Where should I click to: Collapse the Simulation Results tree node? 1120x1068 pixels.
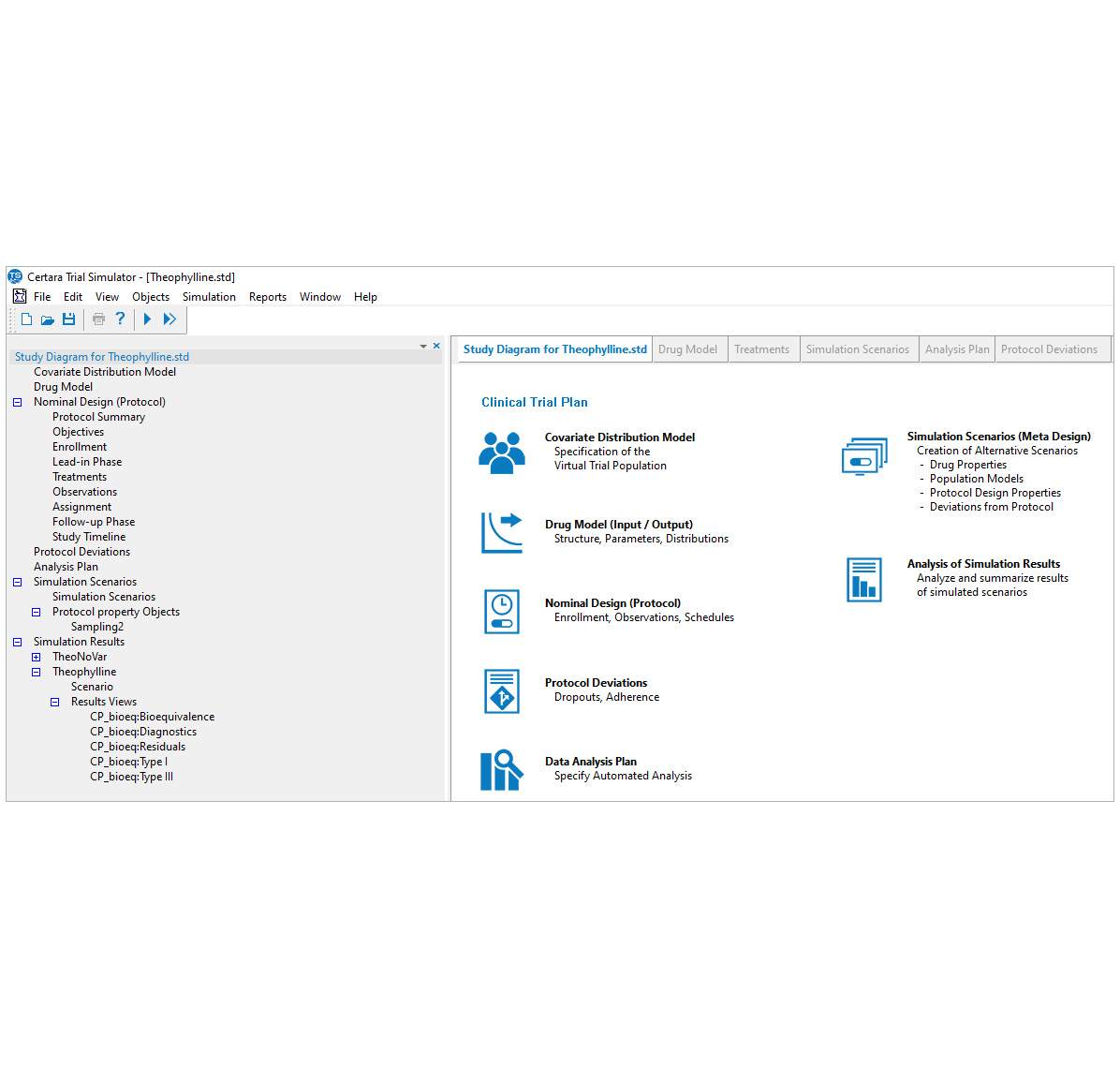point(17,643)
